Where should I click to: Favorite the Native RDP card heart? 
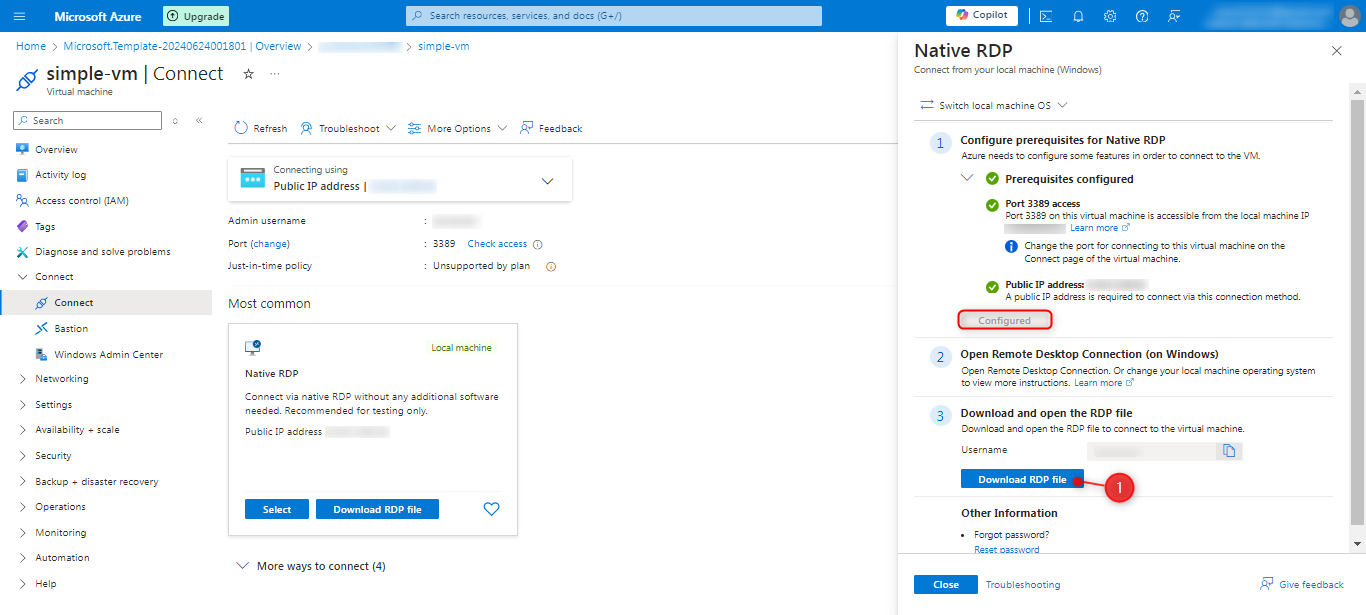click(x=491, y=509)
